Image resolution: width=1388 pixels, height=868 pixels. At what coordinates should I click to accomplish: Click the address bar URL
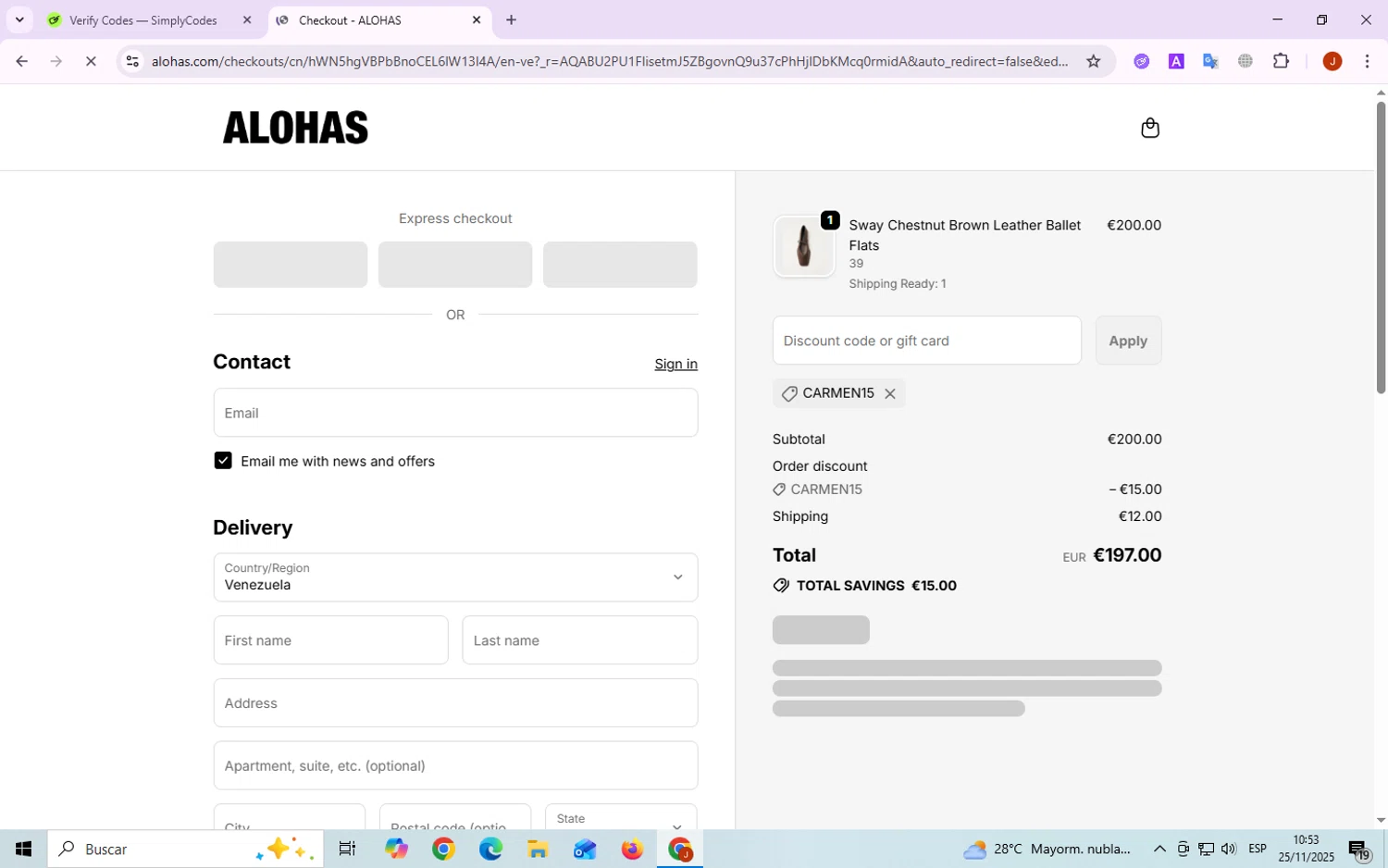(x=609, y=61)
